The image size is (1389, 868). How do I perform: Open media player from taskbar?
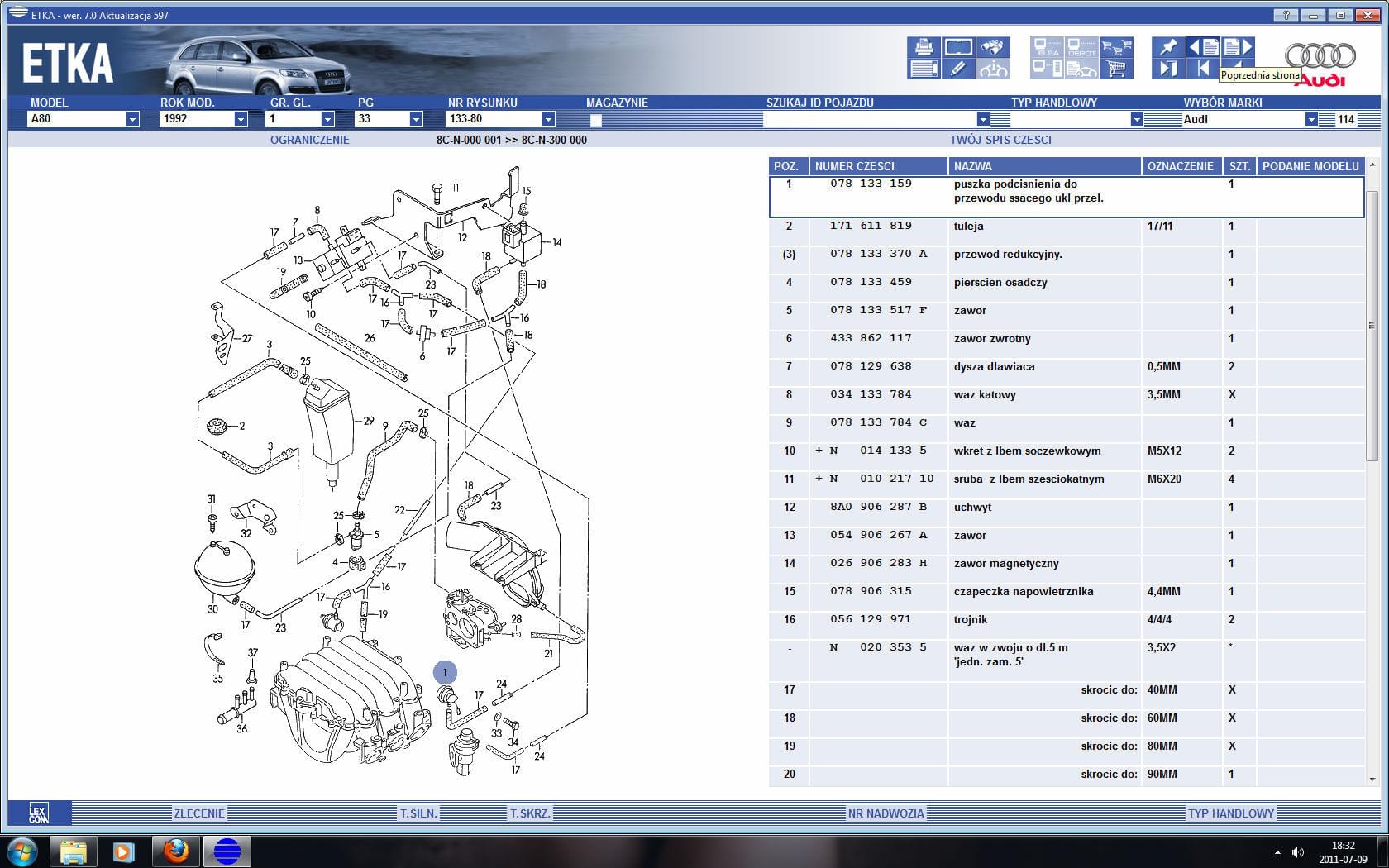click(124, 851)
